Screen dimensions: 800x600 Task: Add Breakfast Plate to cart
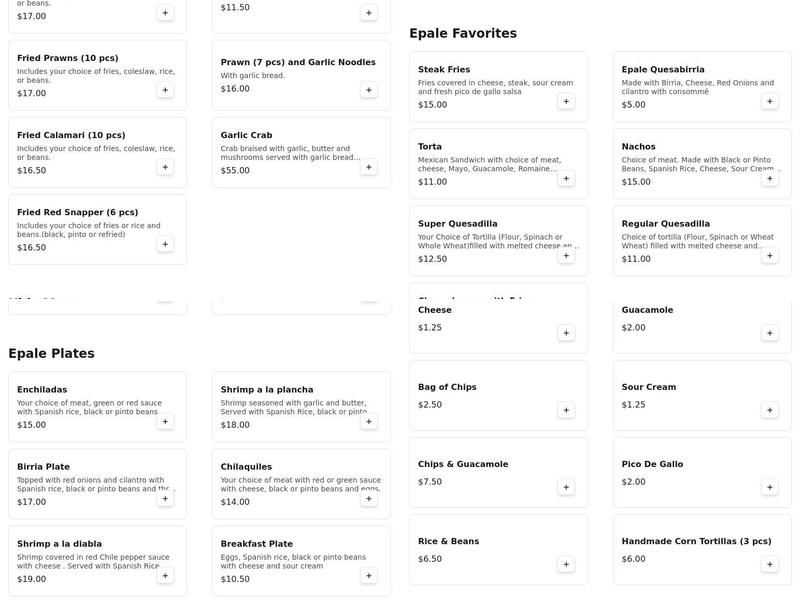369,575
